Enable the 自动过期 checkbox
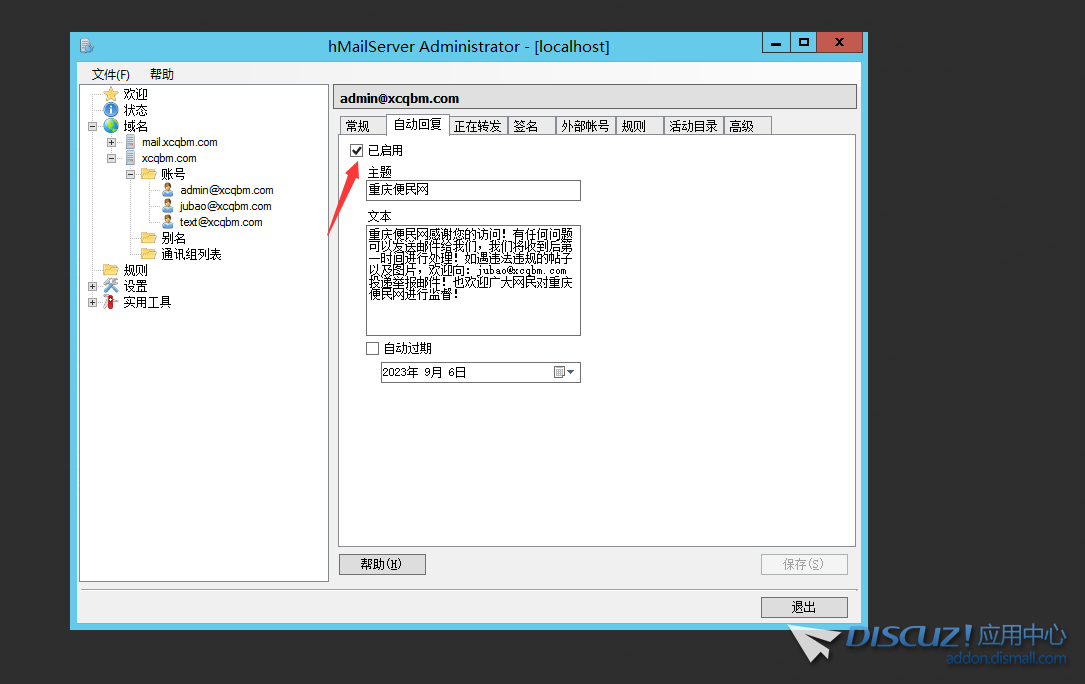 pyautogui.click(x=373, y=349)
